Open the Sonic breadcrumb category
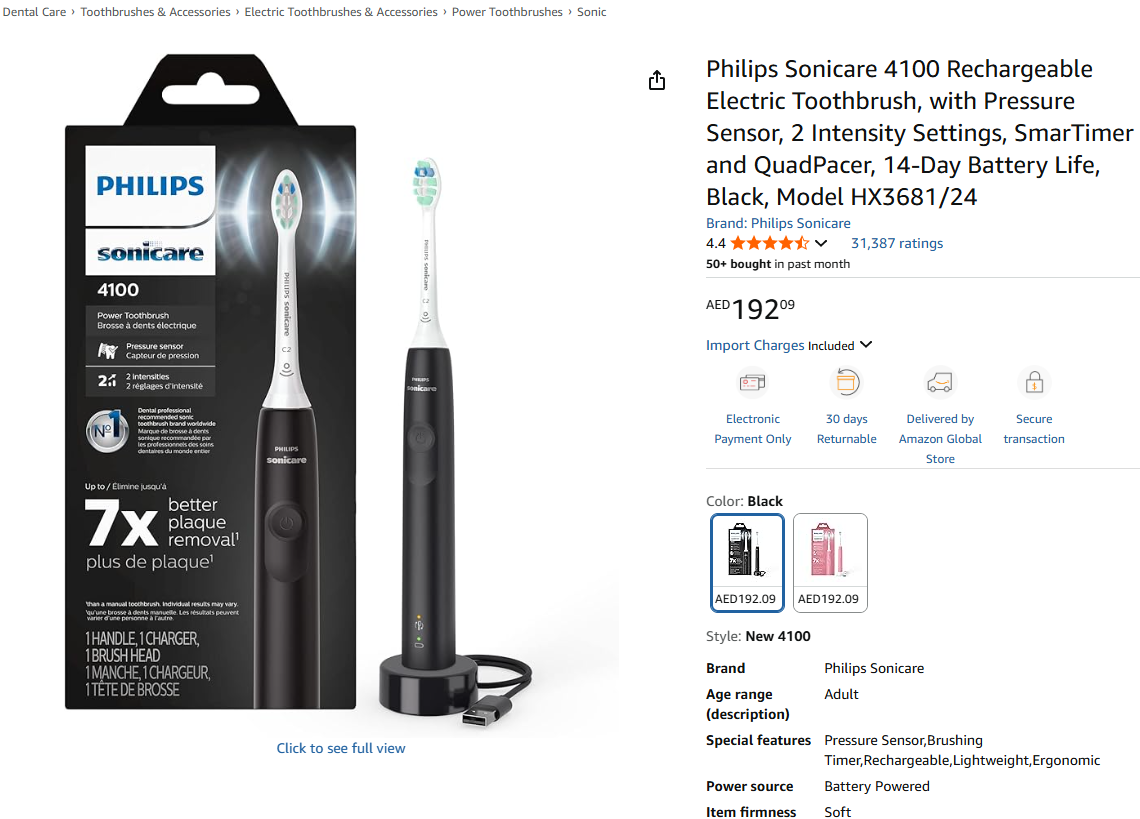This screenshot has width=1140, height=819. 591,12
